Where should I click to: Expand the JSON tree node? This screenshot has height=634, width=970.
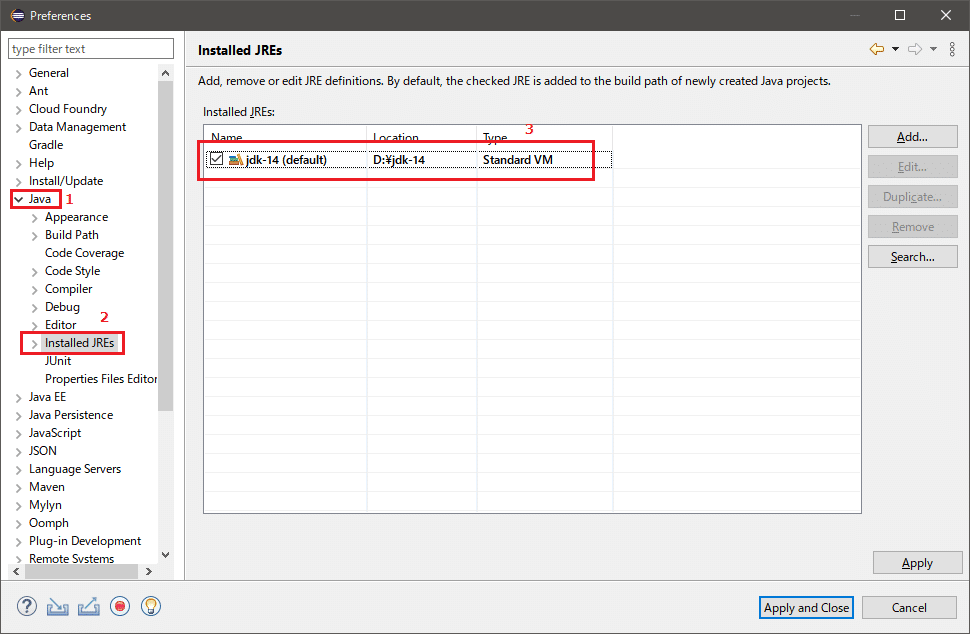coord(19,452)
